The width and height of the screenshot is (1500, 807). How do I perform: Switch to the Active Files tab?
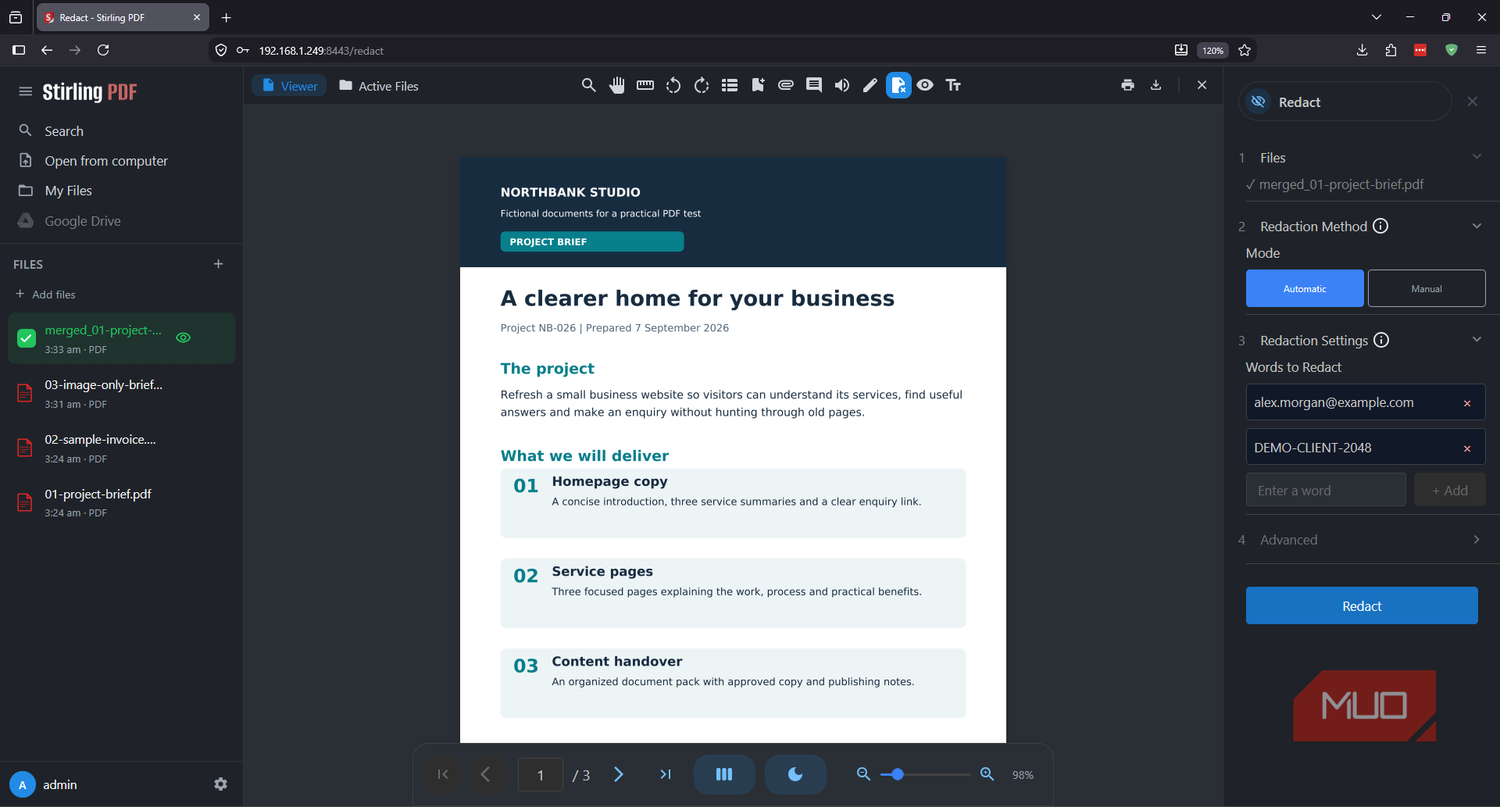click(x=378, y=86)
